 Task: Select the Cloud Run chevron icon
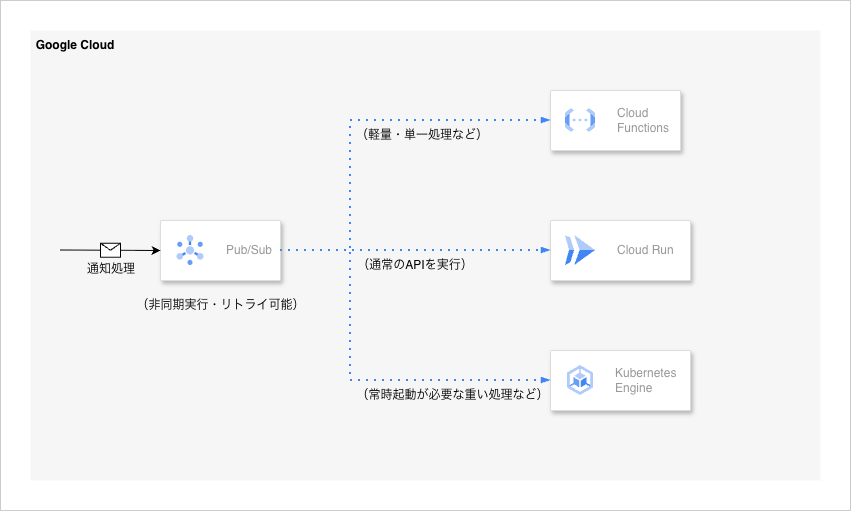pos(579,250)
